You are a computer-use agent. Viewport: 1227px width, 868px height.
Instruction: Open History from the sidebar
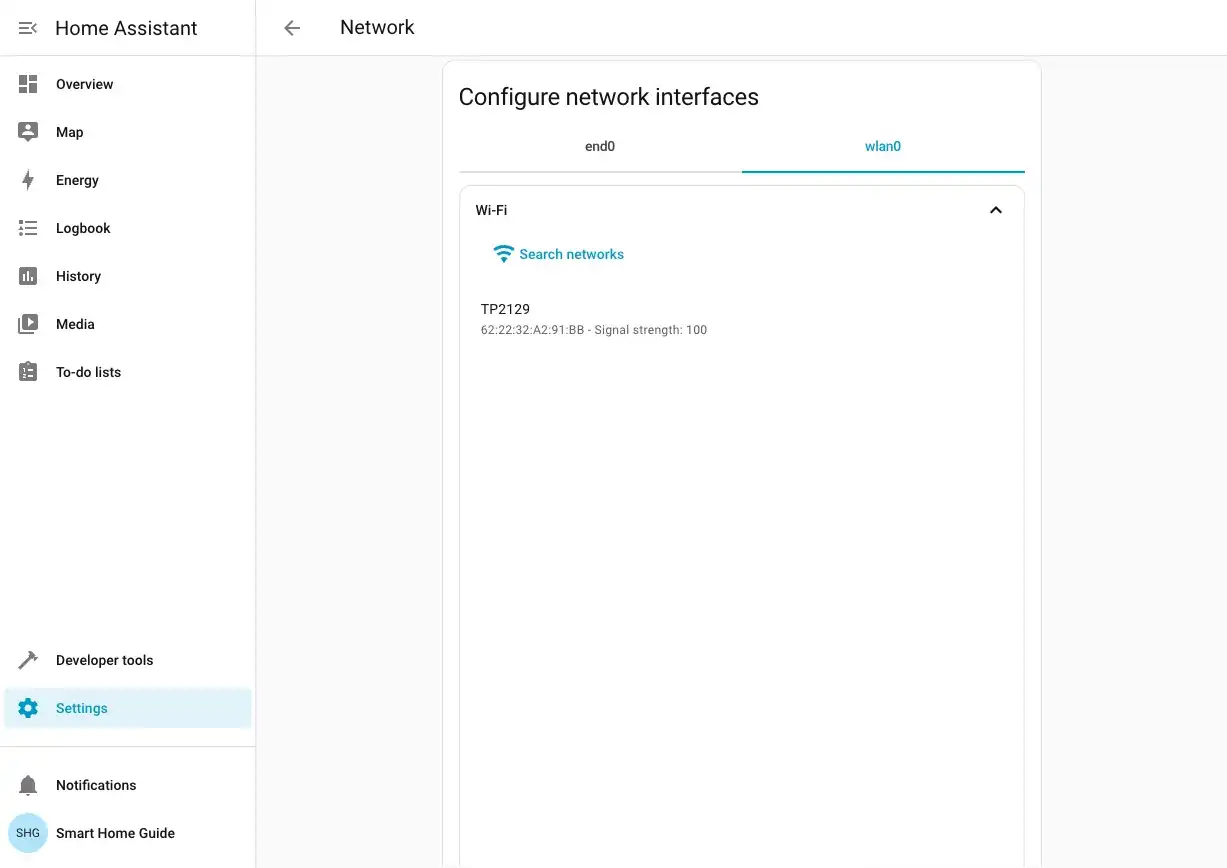[x=128, y=276]
